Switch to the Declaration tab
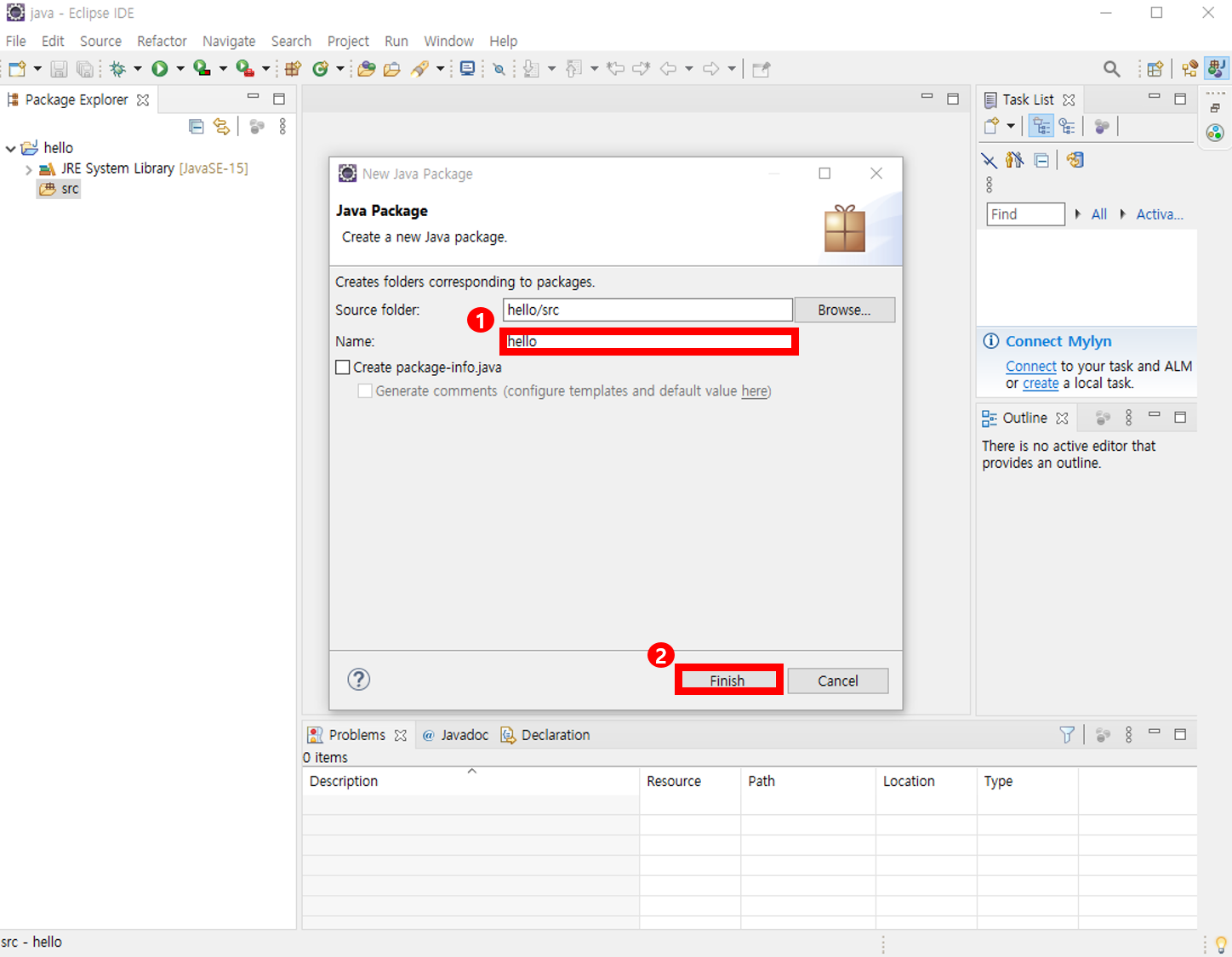Viewport: 1232px width, 957px height. (545, 735)
